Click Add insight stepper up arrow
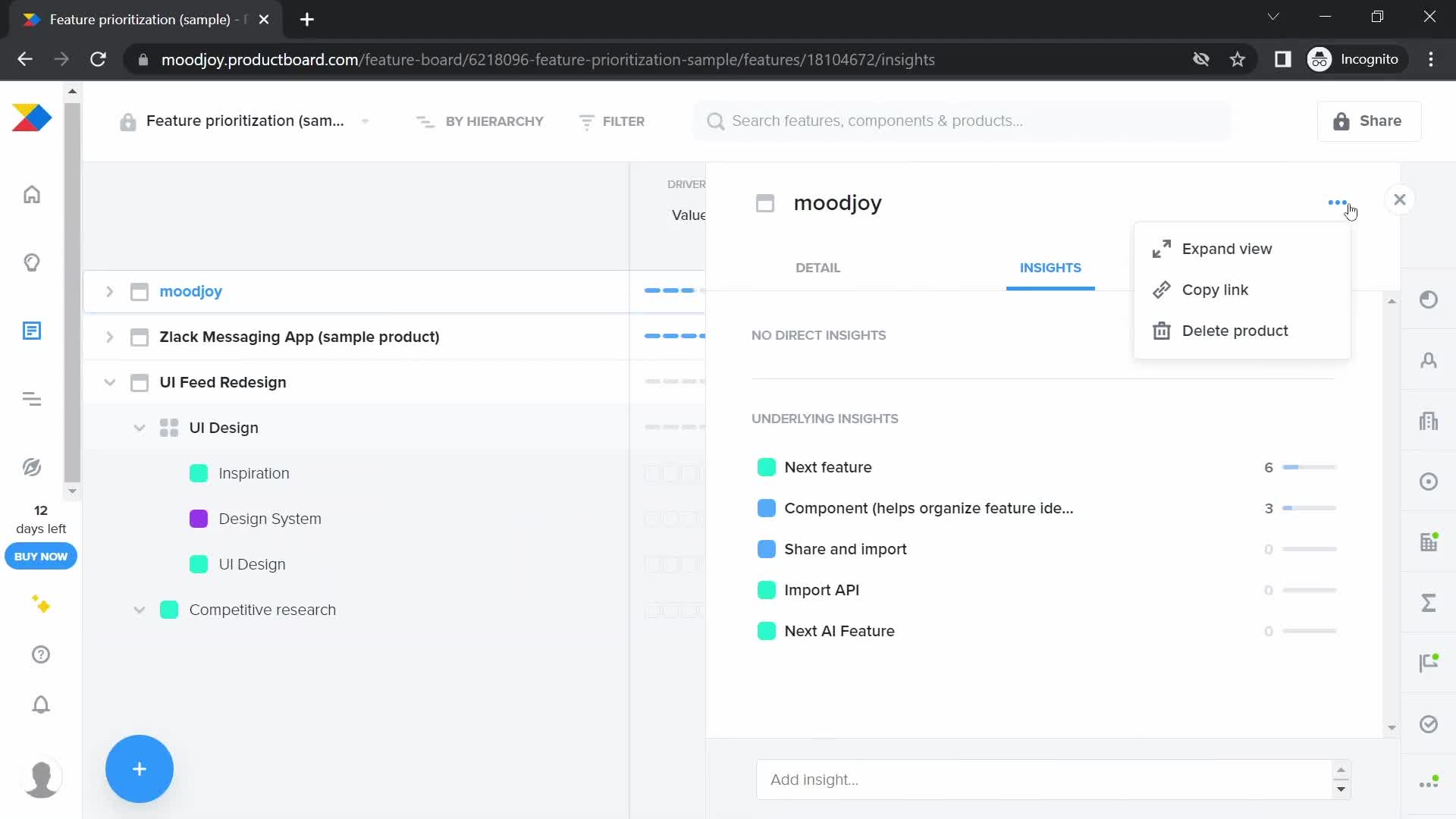Screen dimensions: 1456x819 click(x=1341, y=770)
